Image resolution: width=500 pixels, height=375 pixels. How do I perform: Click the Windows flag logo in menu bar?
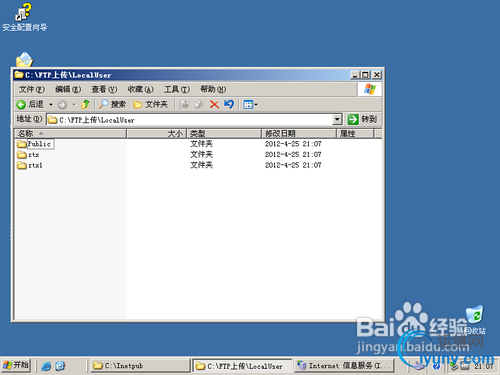pos(370,89)
